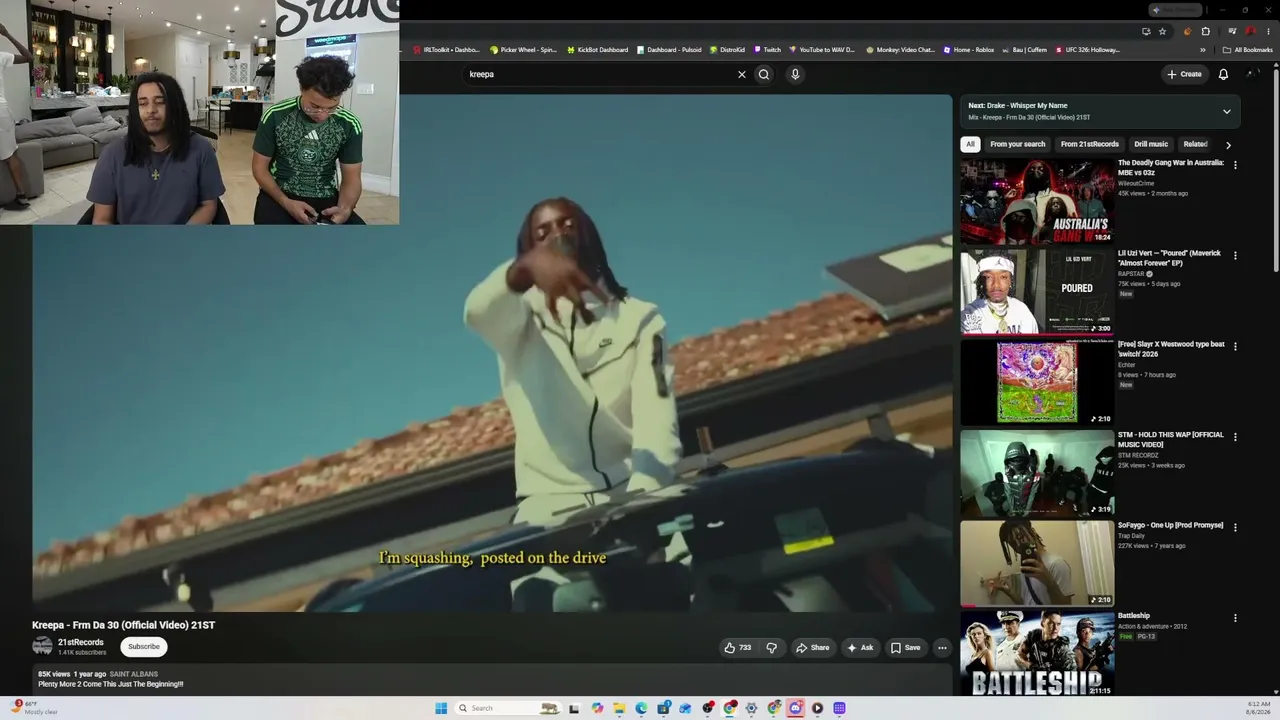
Task: Click the SAINT ALBANS location tag
Action: point(133,674)
